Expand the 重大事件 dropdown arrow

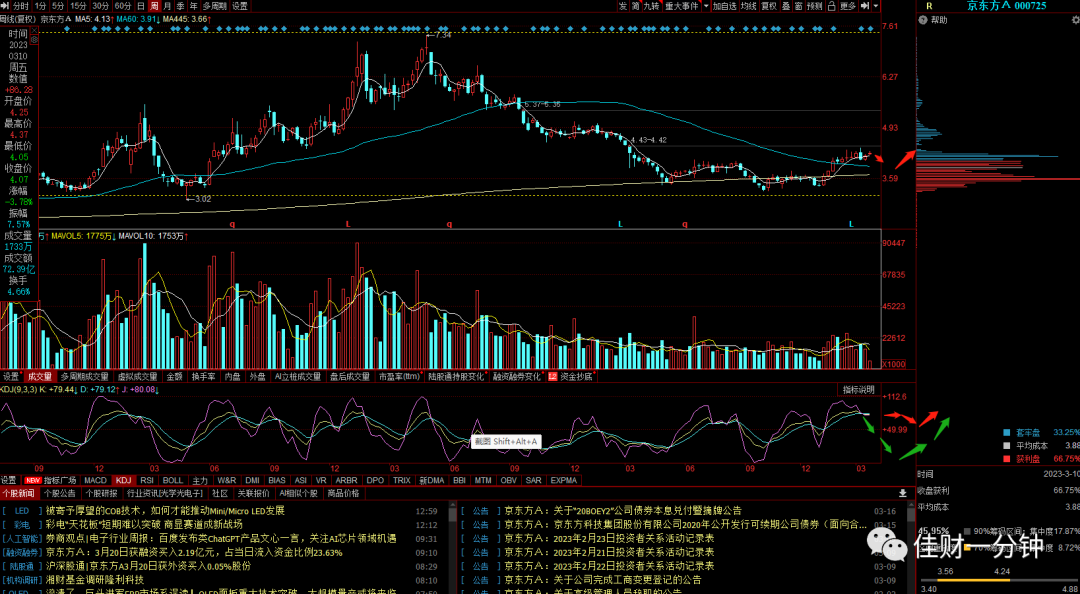tap(706, 6)
